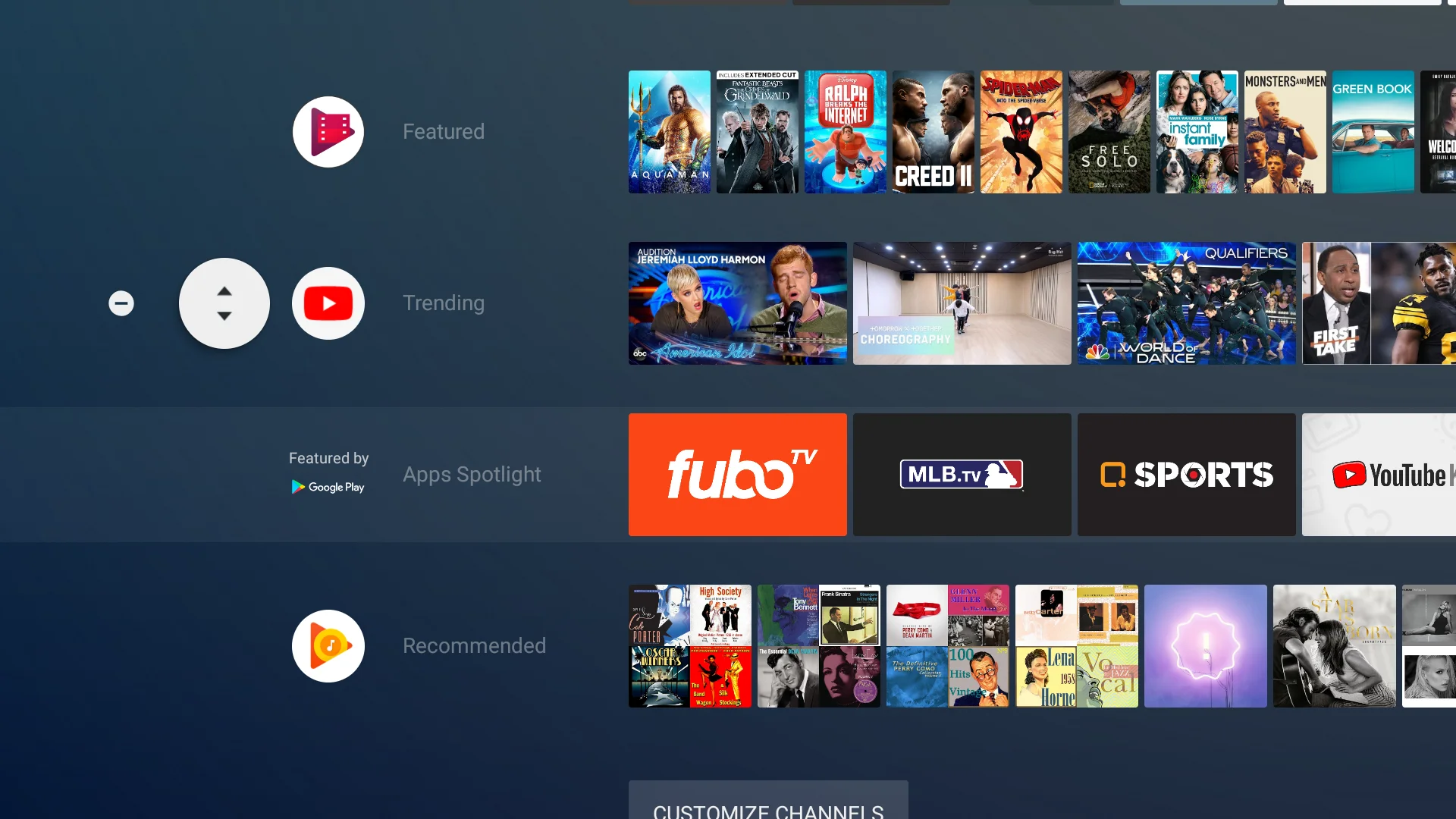The width and height of the screenshot is (1456, 819).
Task: Open the YouTube app icon
Action: 328,303
